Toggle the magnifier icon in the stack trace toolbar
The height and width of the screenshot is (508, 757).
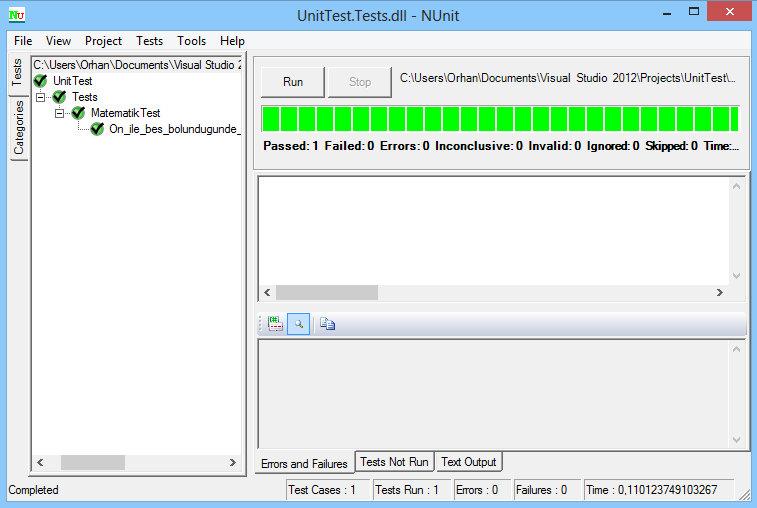pos(298,324)
